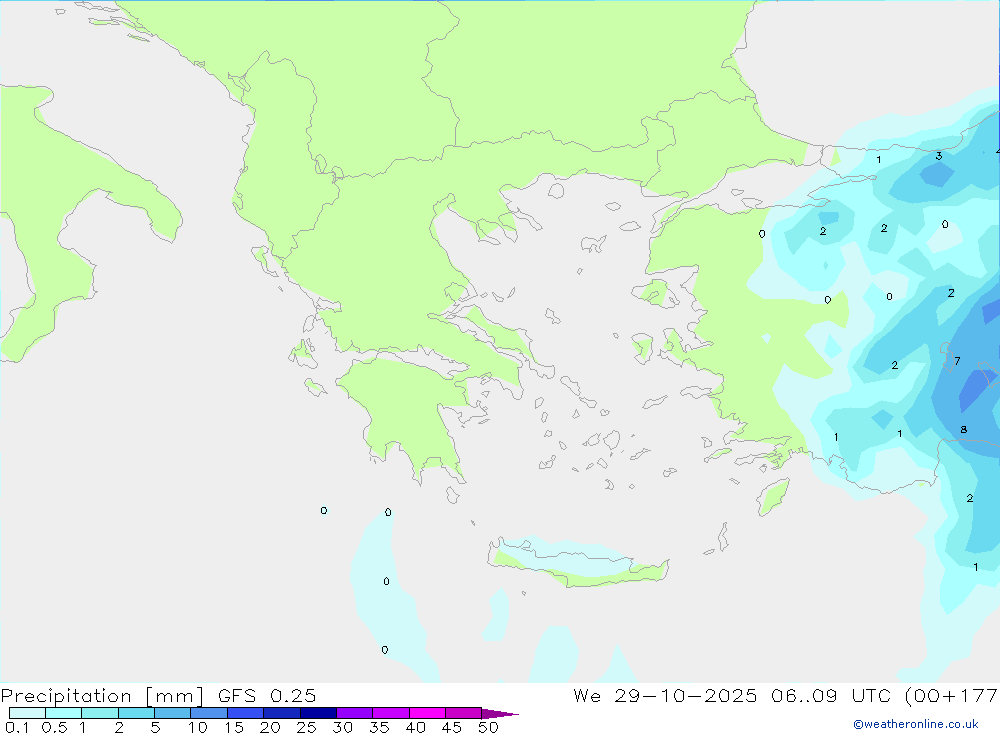The image size is (1000, 733).
Task: Select the legend swatch between 5 and 10
Action: click(172, 713)
